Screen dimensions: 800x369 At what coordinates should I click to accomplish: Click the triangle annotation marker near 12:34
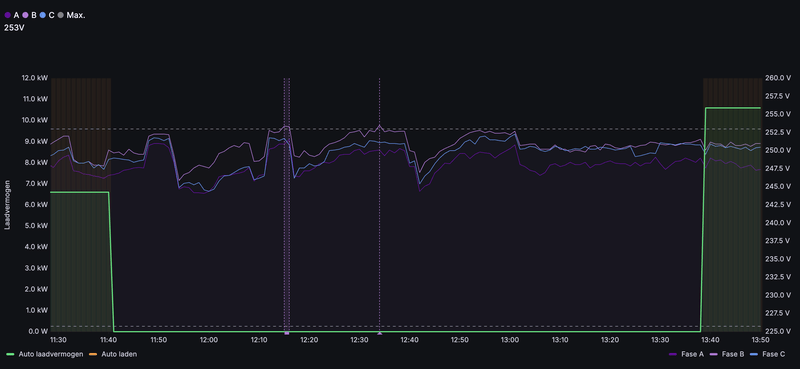tap(379, 333)
